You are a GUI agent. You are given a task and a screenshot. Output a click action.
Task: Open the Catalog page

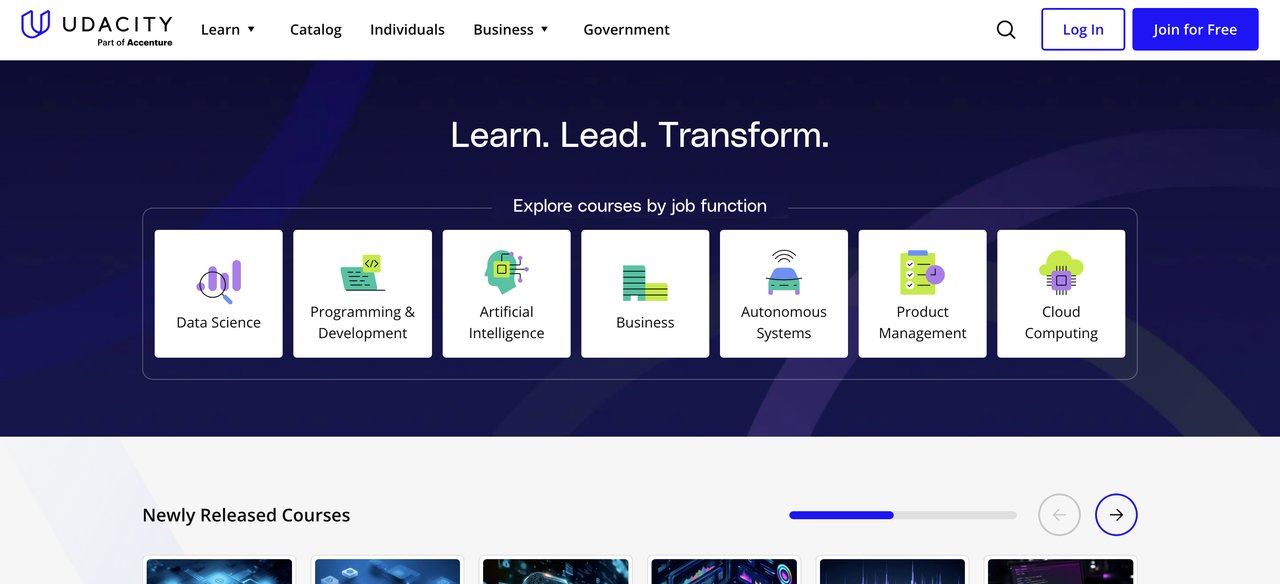click(316, 30)
